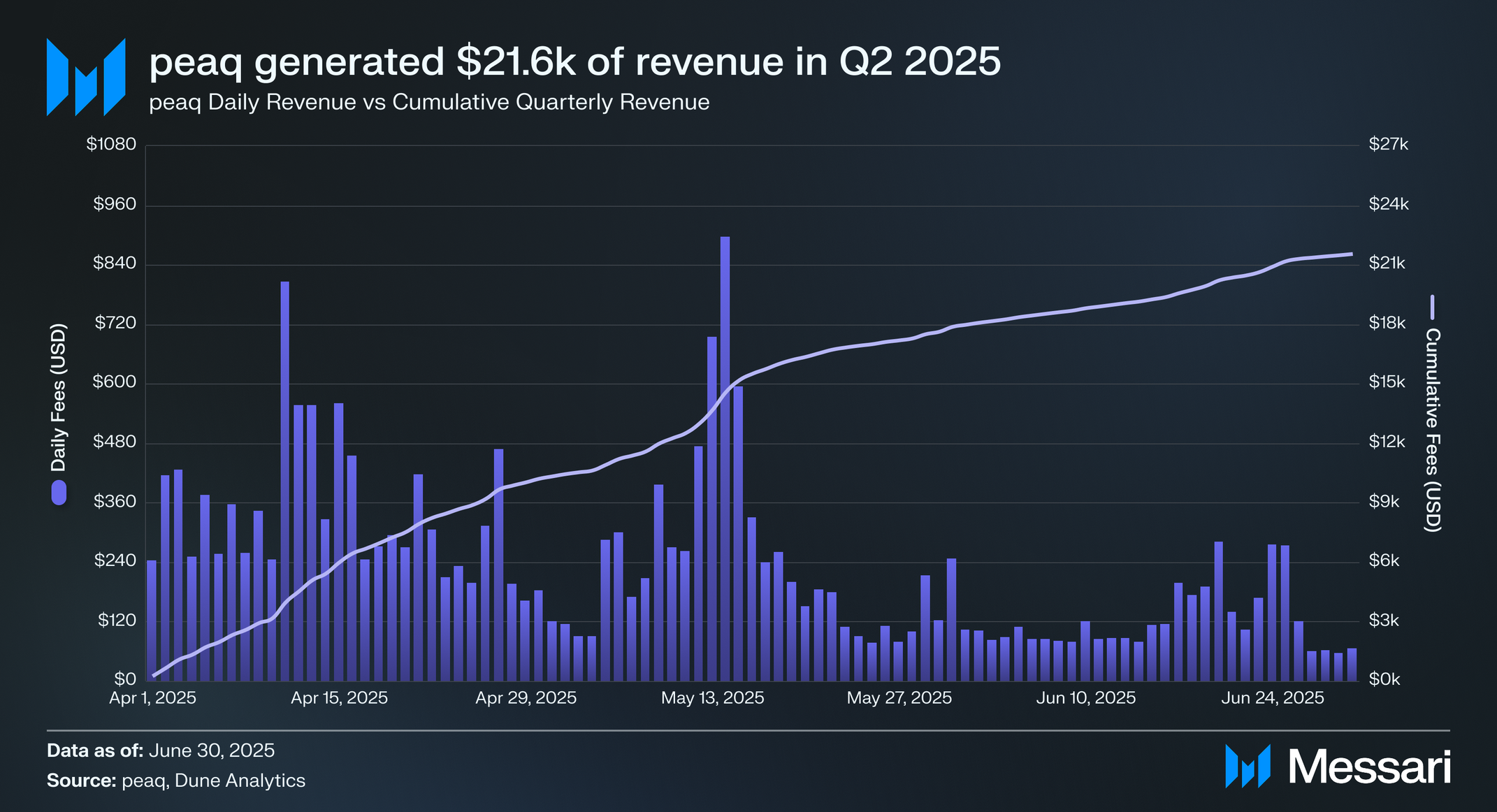This screenshot has width=1497, height=812.
Task: Click the Cumulative Fees legend line marker
Action: 1432,307
